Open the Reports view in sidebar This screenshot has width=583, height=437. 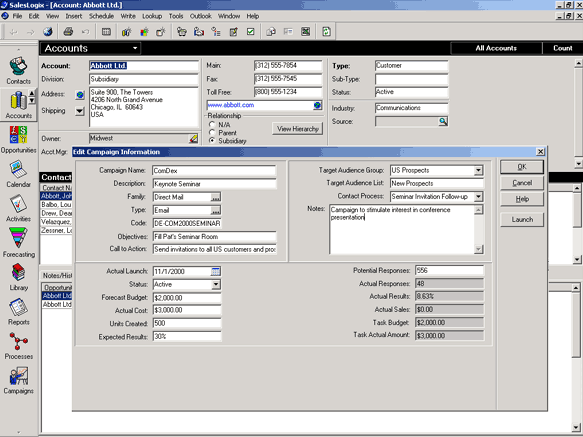click(x=18, y=312)
